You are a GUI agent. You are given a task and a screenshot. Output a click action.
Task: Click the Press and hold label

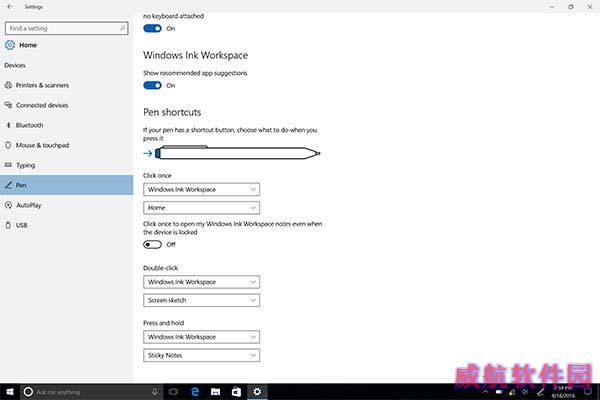(163, 323)
